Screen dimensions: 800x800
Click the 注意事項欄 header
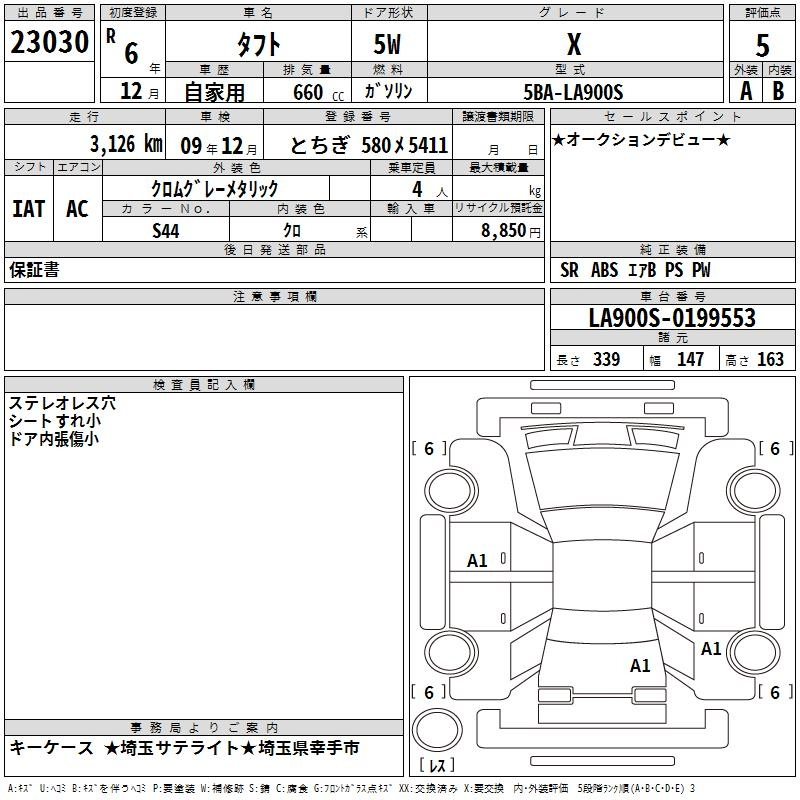pyautogui.click(x=274, y=296)
